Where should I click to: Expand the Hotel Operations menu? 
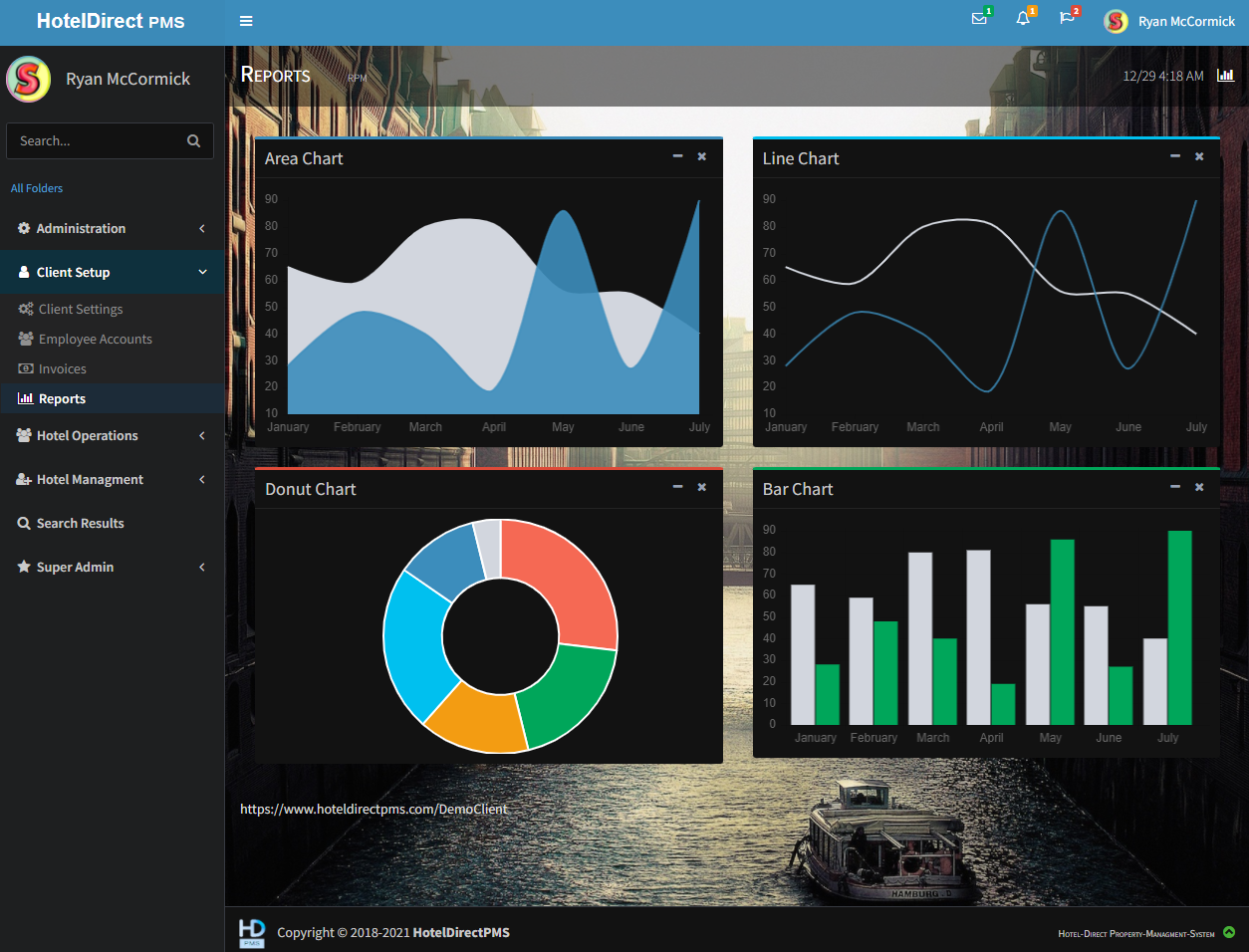point(112,435)
